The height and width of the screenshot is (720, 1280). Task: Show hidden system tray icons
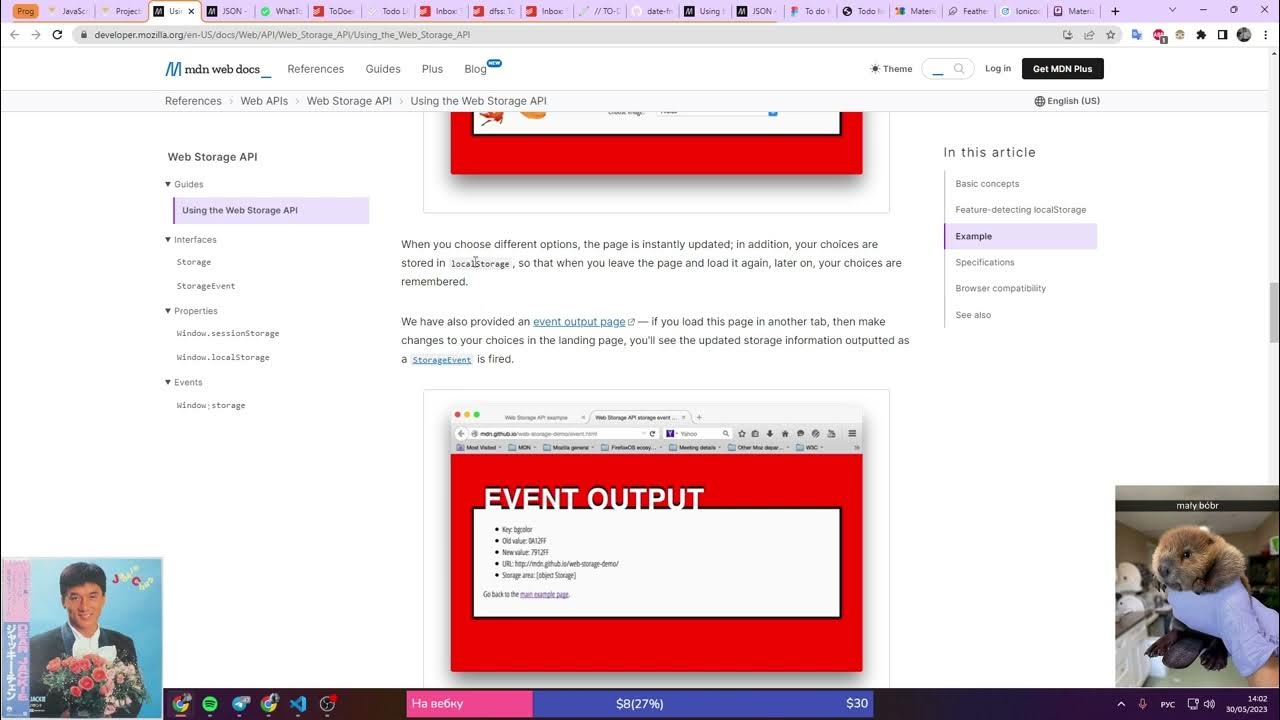pyautogui.click(x=1121, y=704)
